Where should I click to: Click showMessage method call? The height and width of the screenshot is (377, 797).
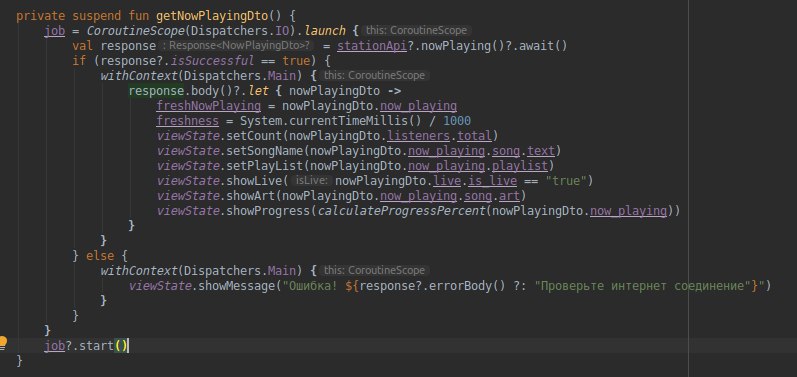(x=237, y=286)
